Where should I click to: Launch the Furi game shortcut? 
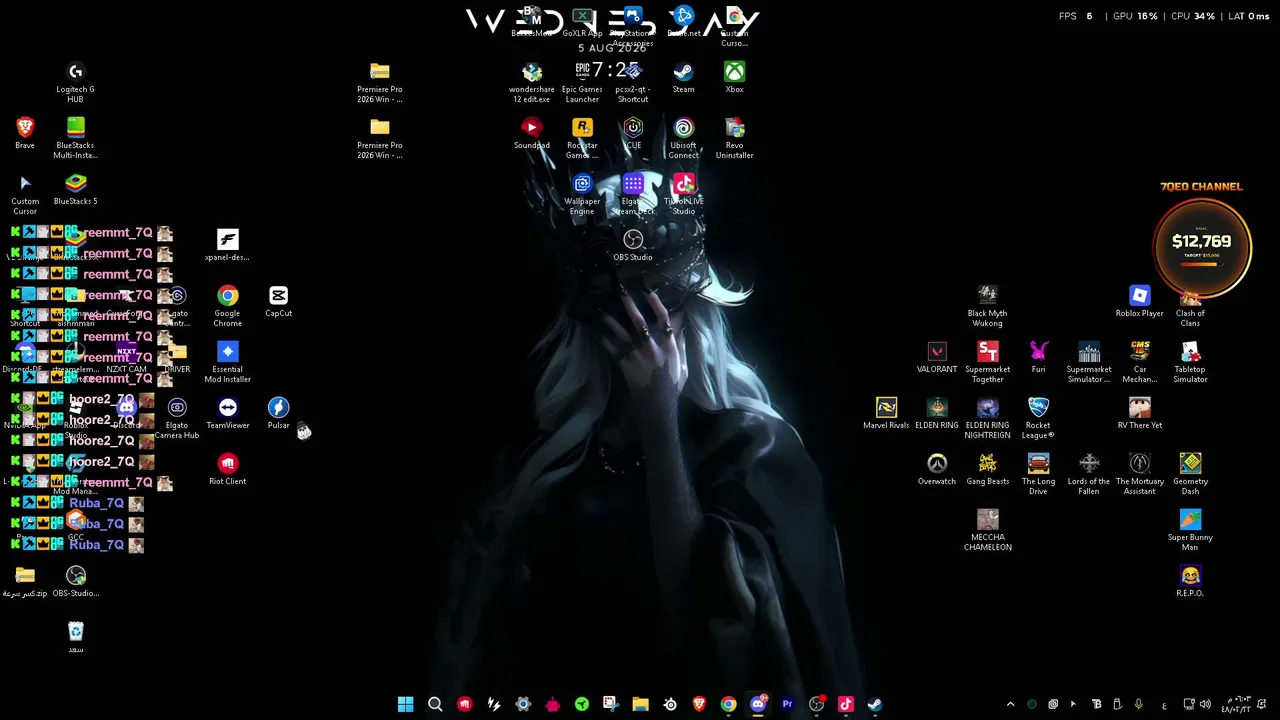[x=1038, y=352]
